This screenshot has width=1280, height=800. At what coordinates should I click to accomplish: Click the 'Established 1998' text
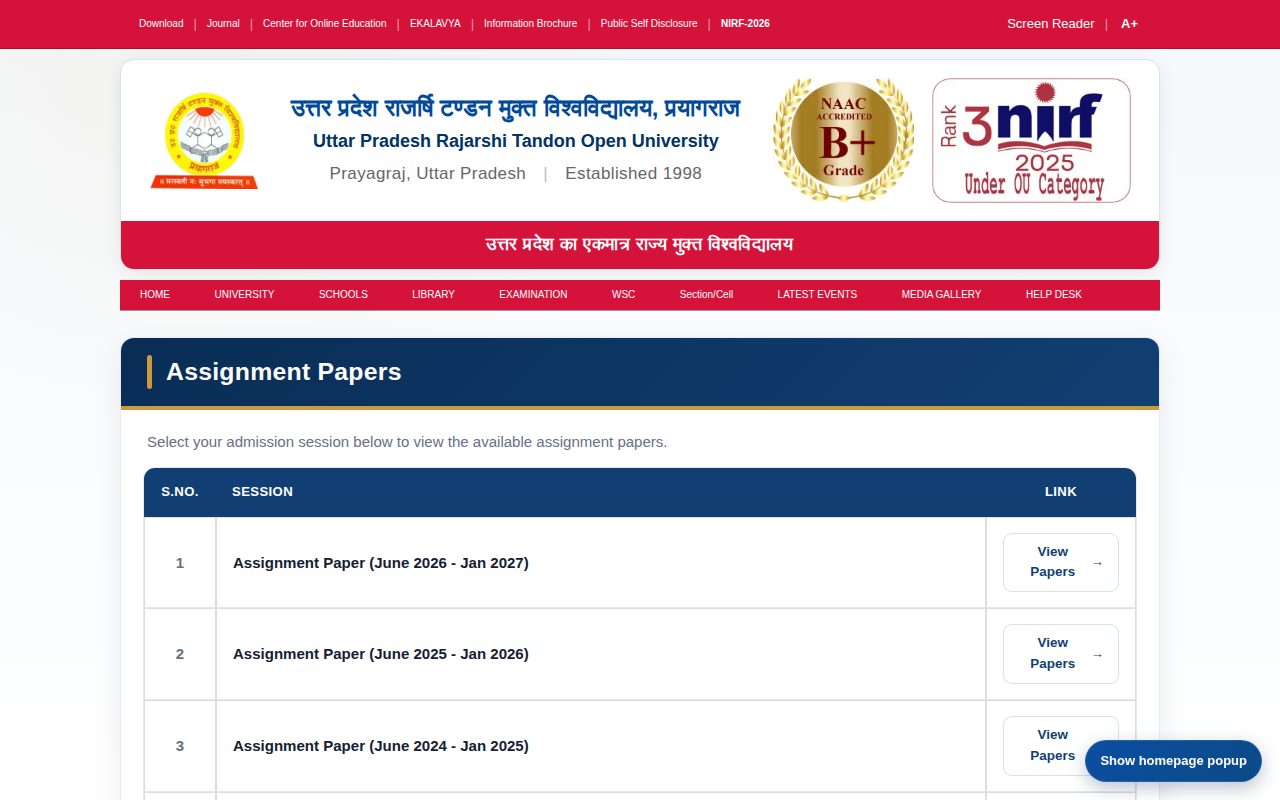[633, 173]
